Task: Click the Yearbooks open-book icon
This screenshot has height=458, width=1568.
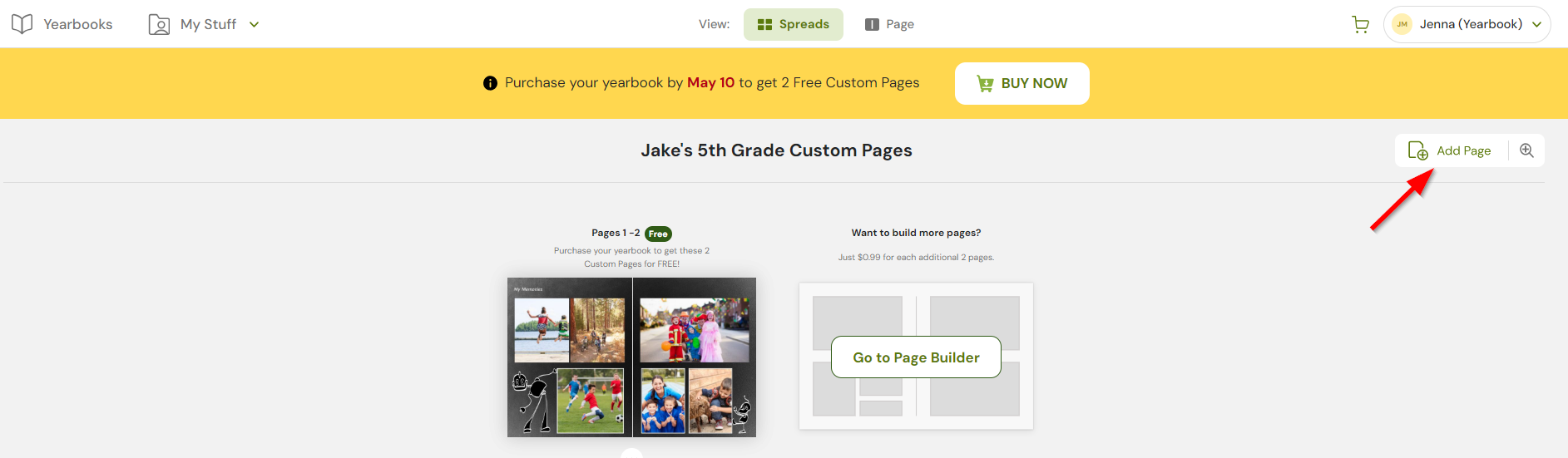Action: (22, 24)
